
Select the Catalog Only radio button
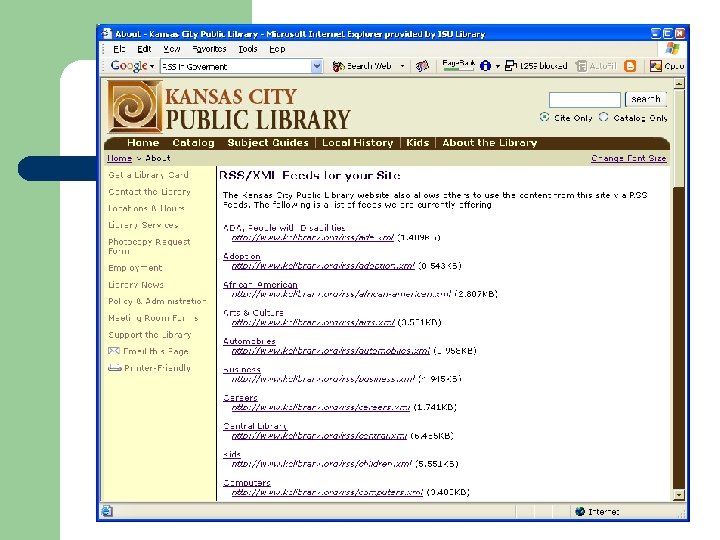coord(603,117)
